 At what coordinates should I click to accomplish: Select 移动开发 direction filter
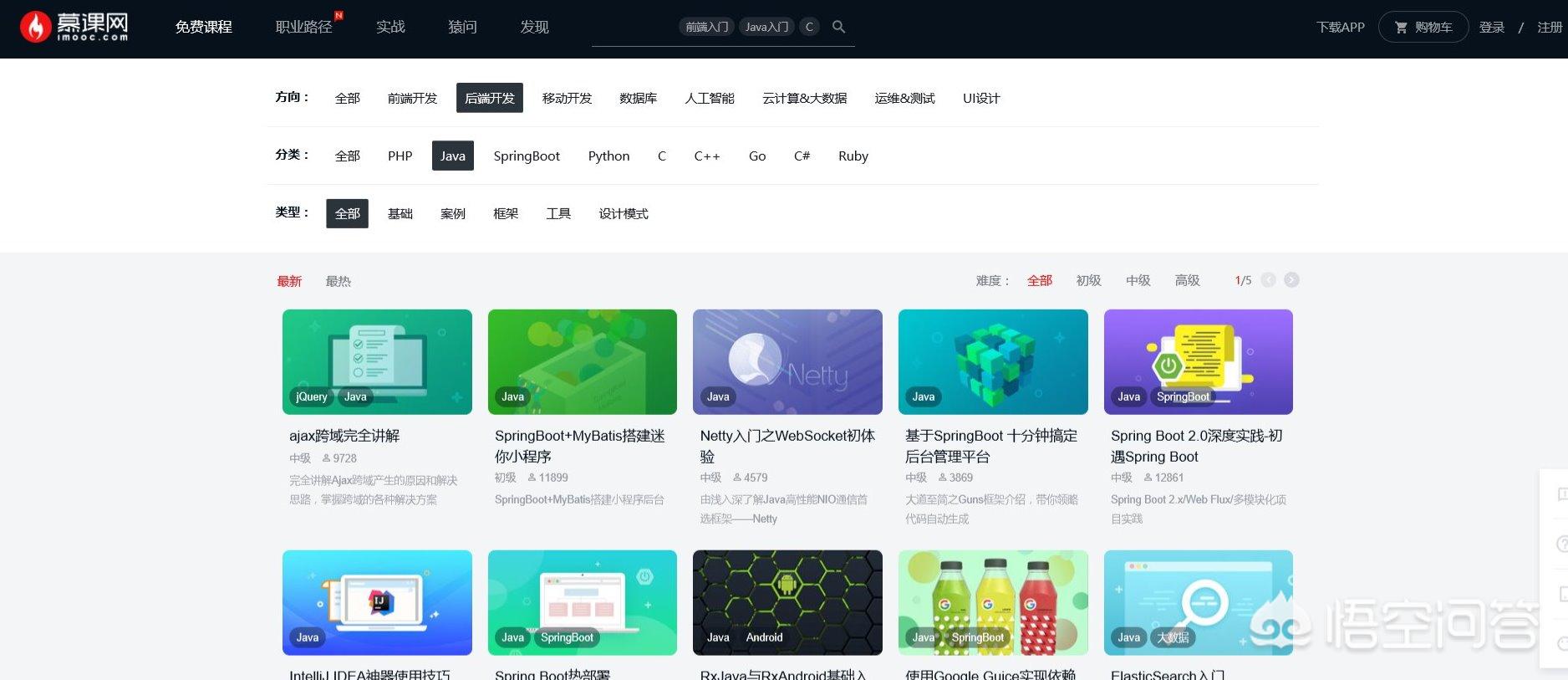coord(567,98)
